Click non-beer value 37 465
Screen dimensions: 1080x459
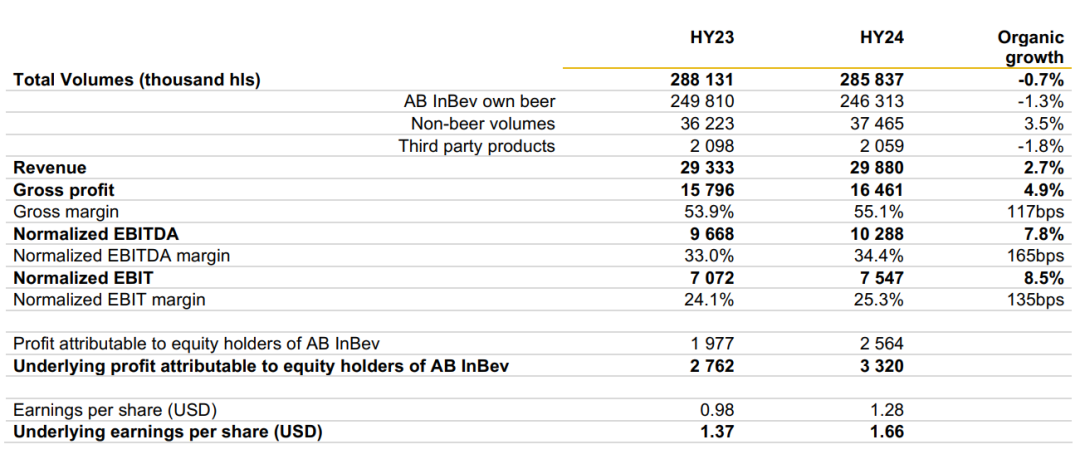[x=875, y=124]
